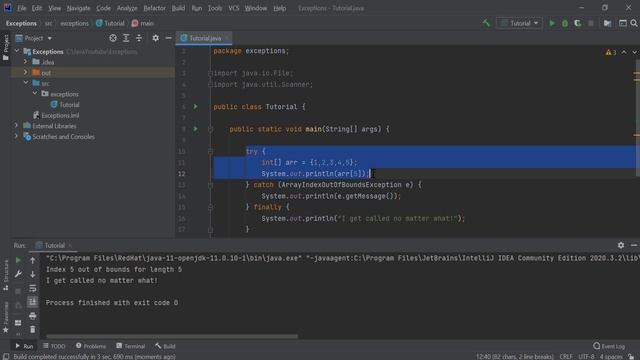Image resolution: width=640 pixels, height=360 pixels.
Task: Open the Build menu
Action: (x=178, y=8)
